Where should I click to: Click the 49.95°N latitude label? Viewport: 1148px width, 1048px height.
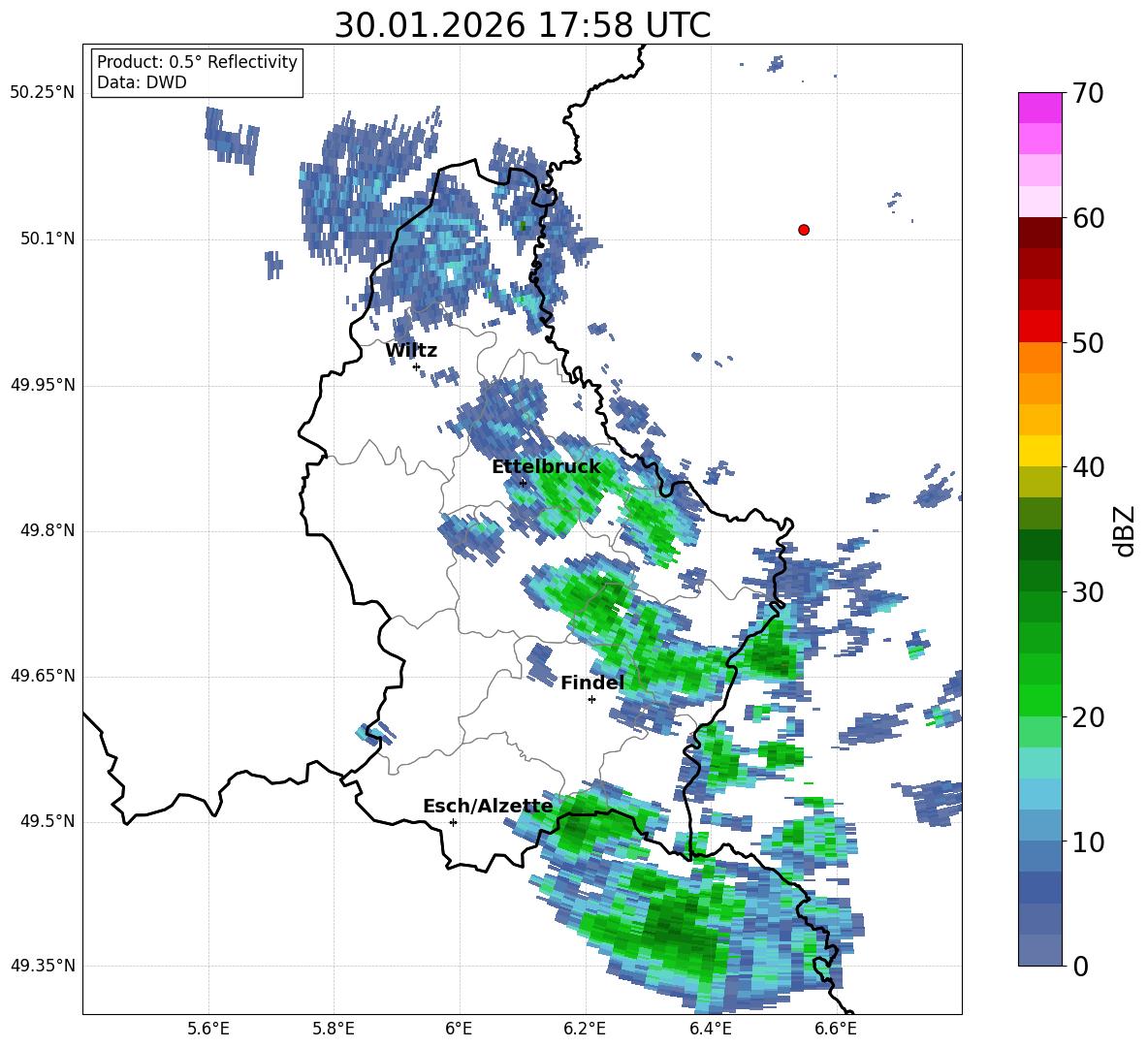pyautogui.click(x=43, y=385)
